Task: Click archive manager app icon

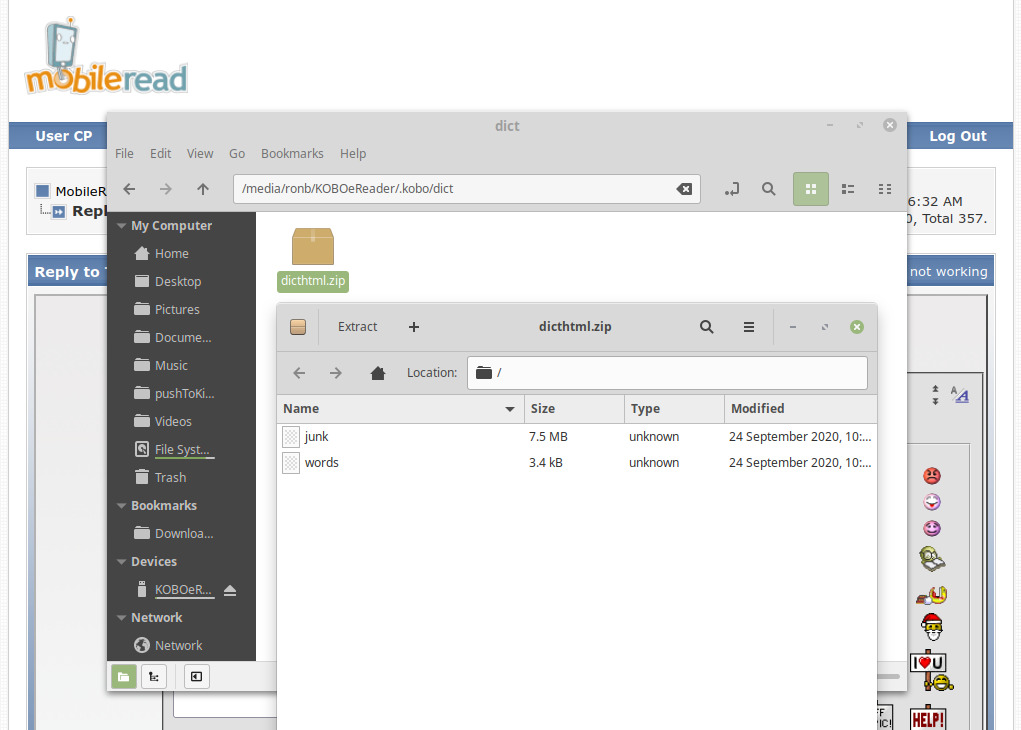Action: click(x=298, y=327)
